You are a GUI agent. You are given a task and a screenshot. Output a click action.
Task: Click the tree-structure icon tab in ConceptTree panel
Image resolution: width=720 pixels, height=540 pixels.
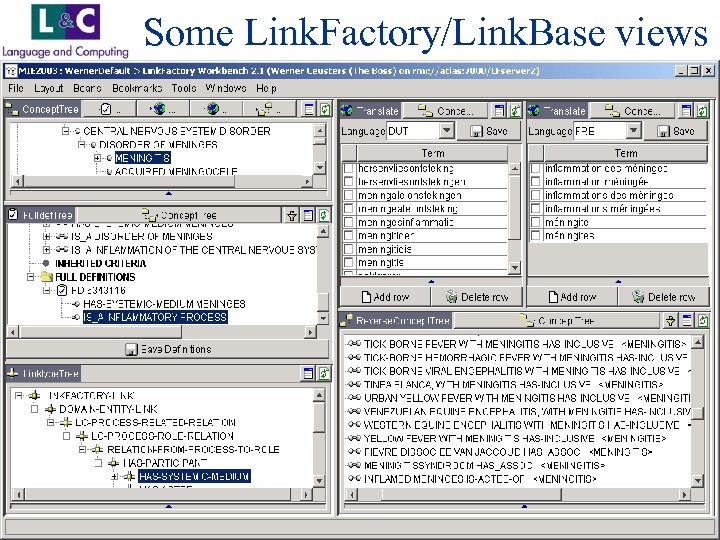click(269, 109)
